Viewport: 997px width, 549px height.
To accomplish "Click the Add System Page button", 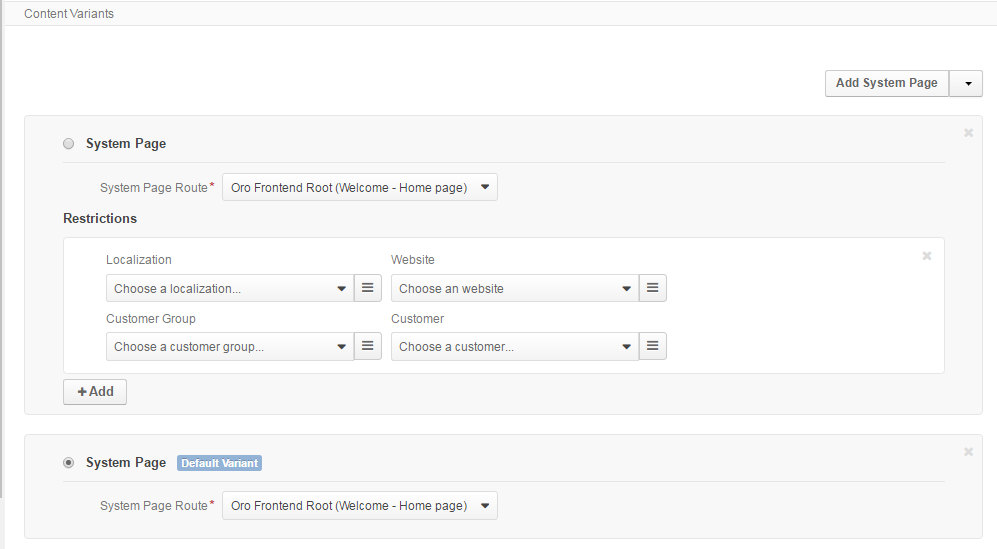I will pos(887,83).
